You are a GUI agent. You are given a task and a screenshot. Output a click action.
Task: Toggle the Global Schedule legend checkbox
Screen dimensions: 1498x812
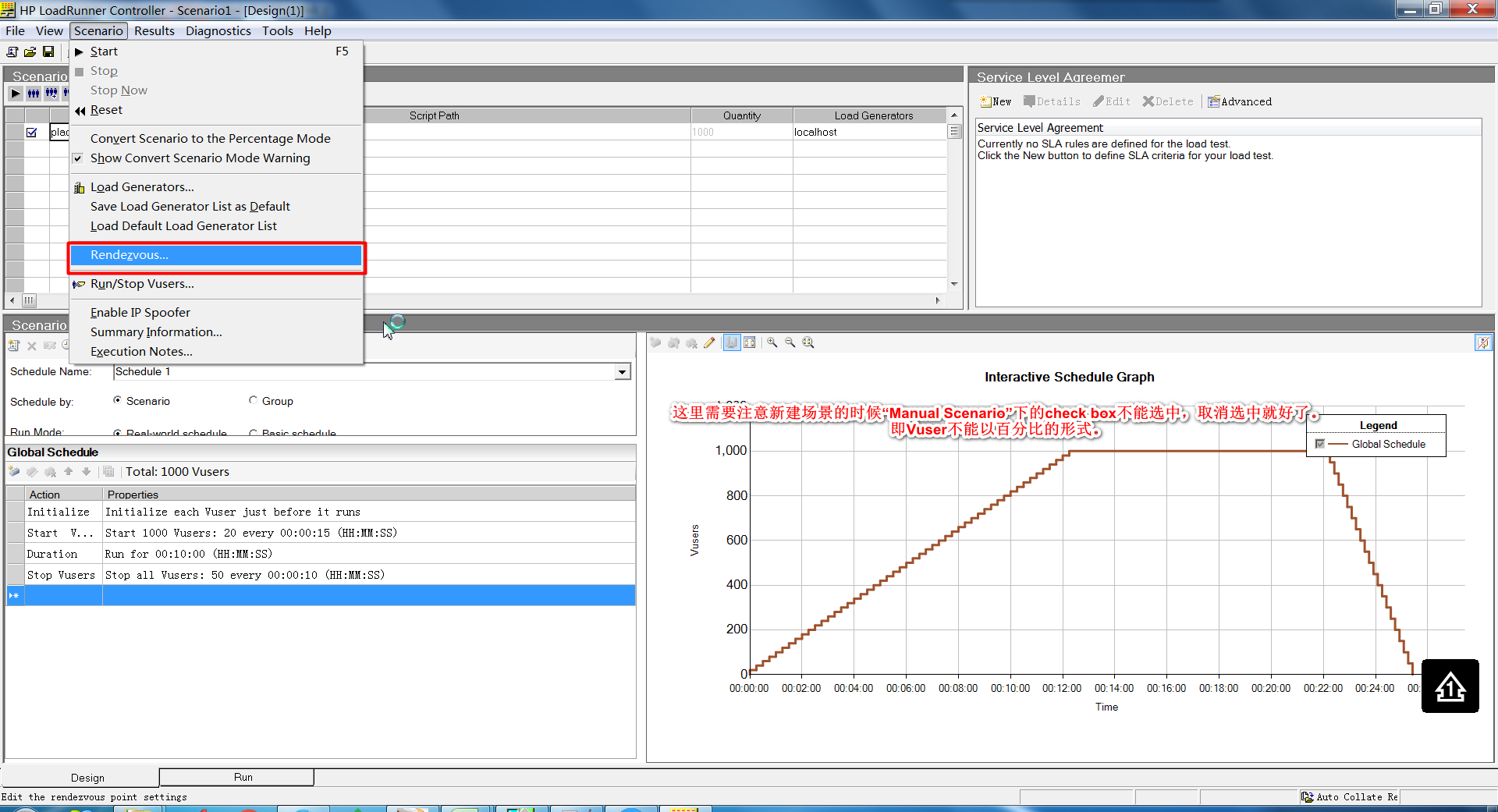point(1319,444)
